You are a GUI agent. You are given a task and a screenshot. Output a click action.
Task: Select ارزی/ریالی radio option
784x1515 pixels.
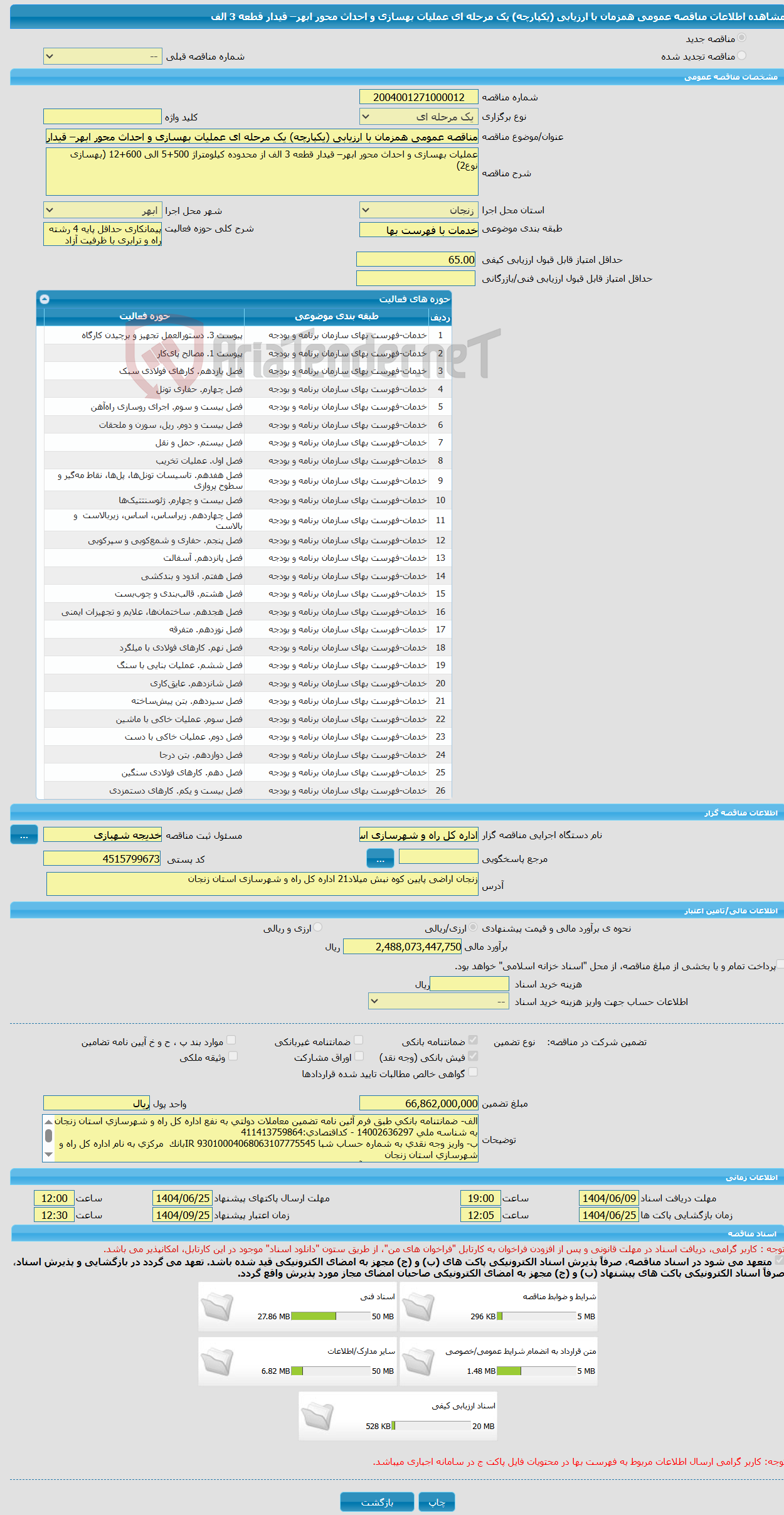pos(473,927)
